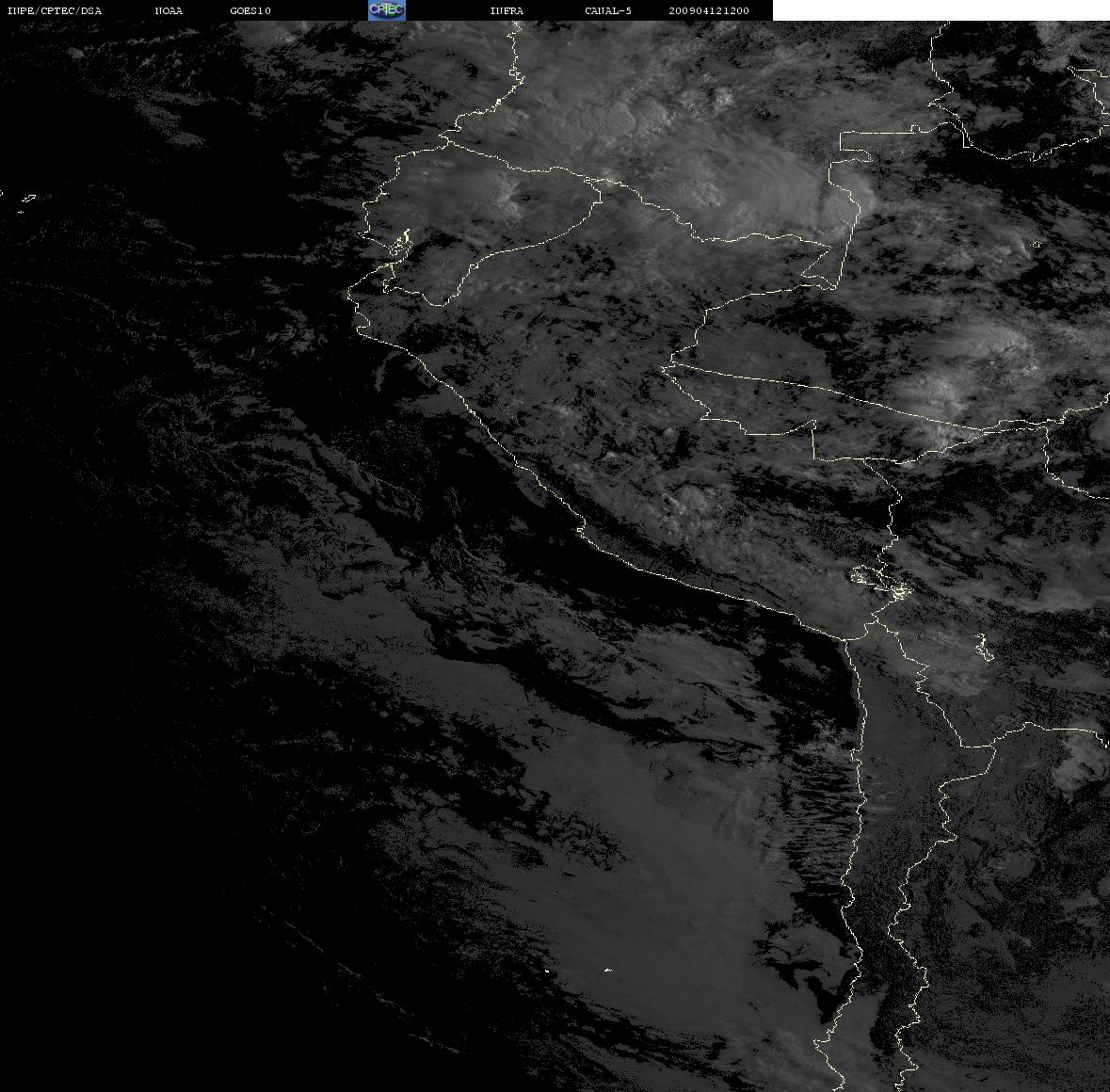This screenshot has height=1092, width=1110.
Task: Click the NOAA label in header
Action: [x=169, y=10]
